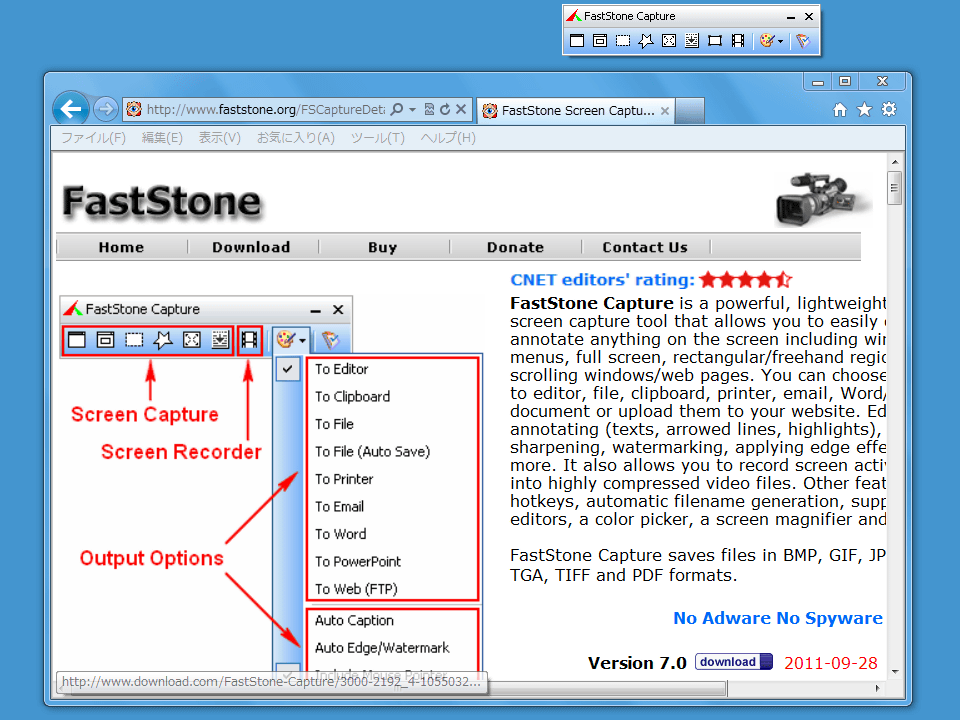960x720 pixels.
Task: Open the ファイル(F) menu
Action: click(93, 138)
